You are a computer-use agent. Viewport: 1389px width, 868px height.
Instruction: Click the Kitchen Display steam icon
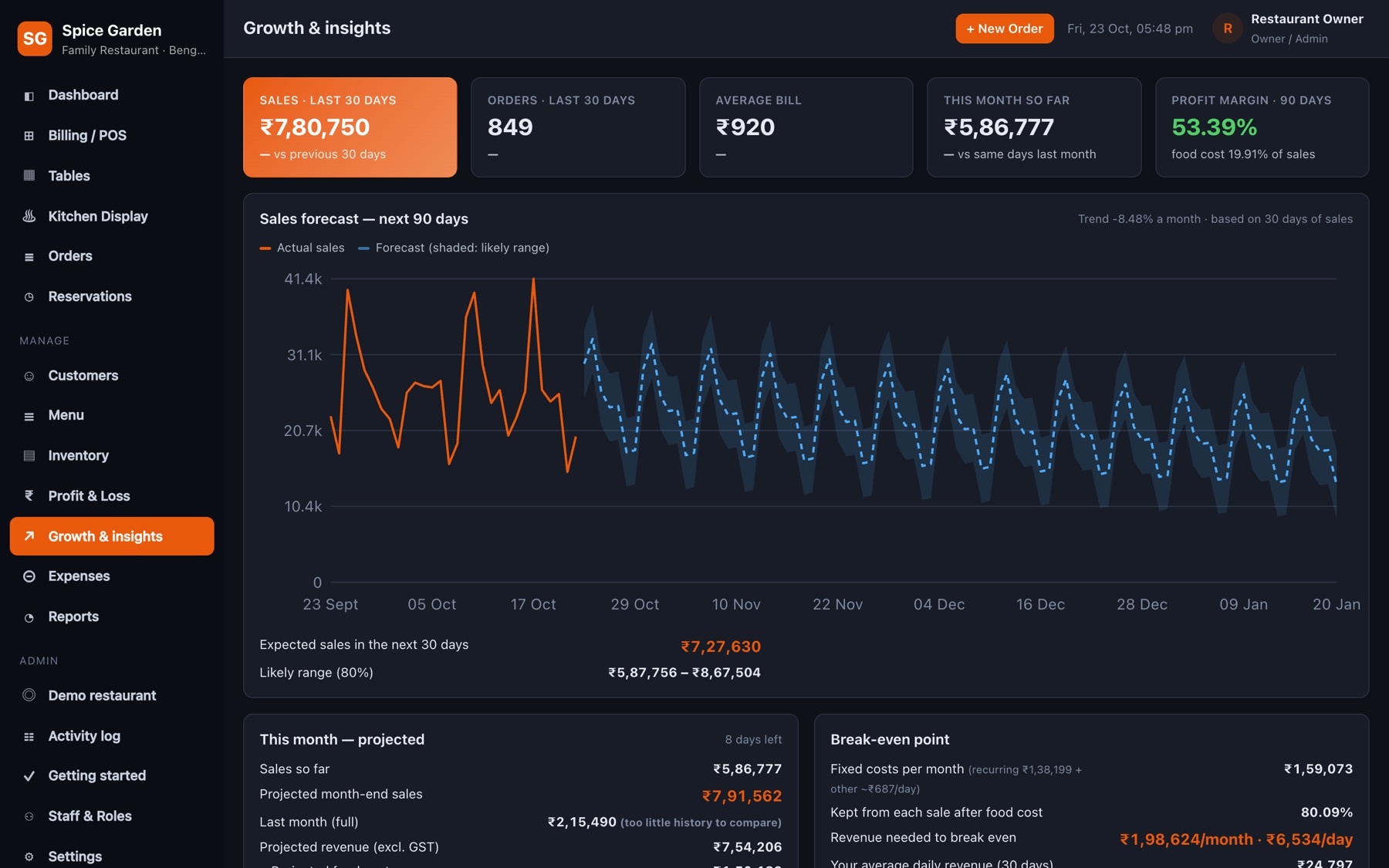(x=29, y=217)
